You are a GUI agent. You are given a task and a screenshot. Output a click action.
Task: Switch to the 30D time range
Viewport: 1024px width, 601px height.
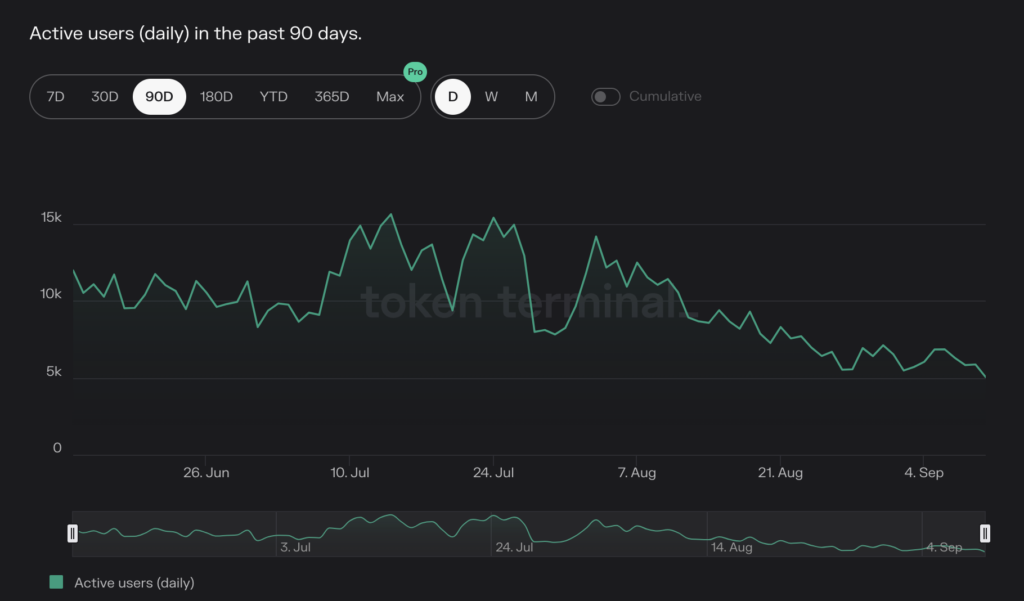coord(104,97)
